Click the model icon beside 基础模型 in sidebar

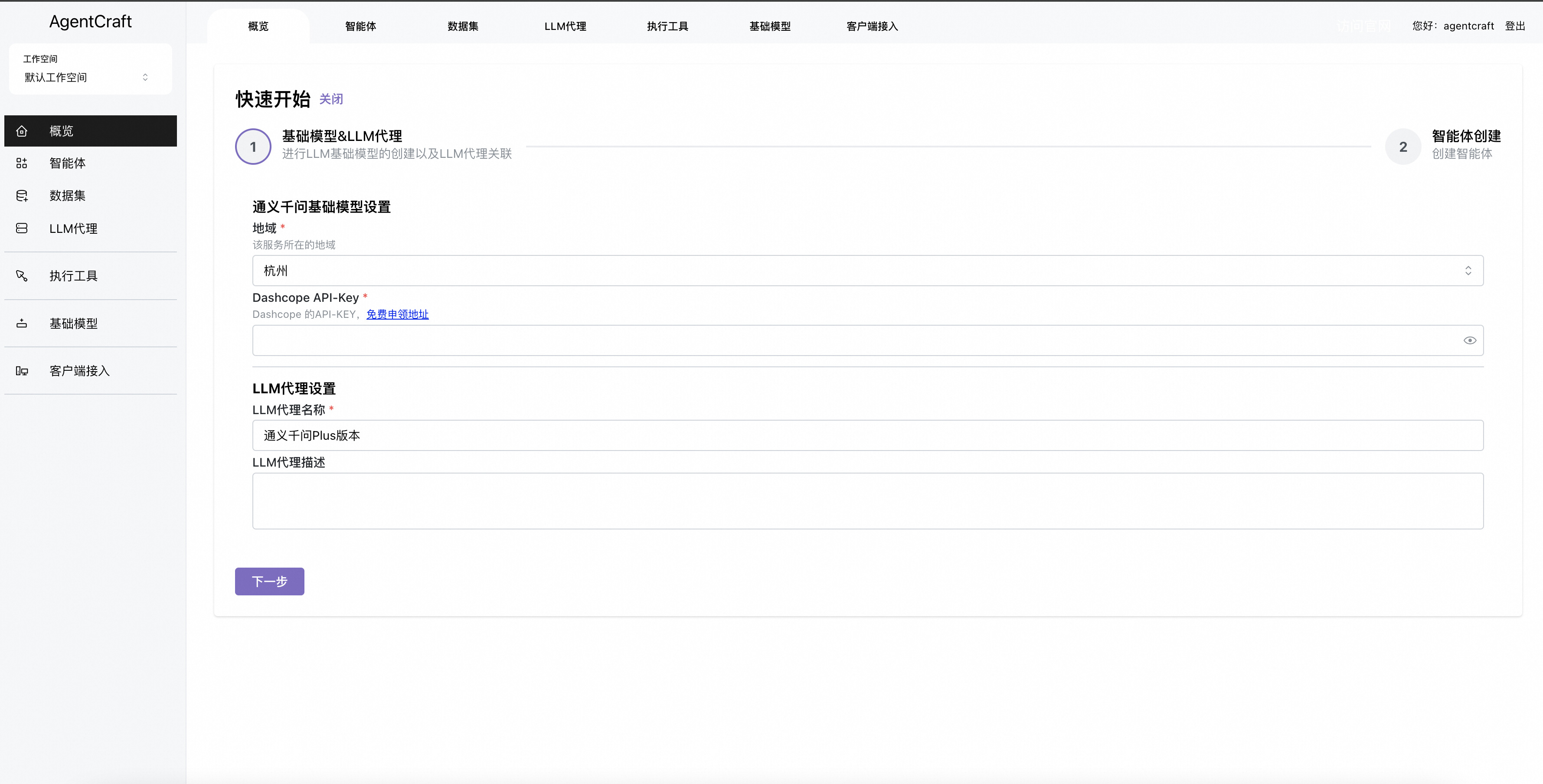(22, 323)
